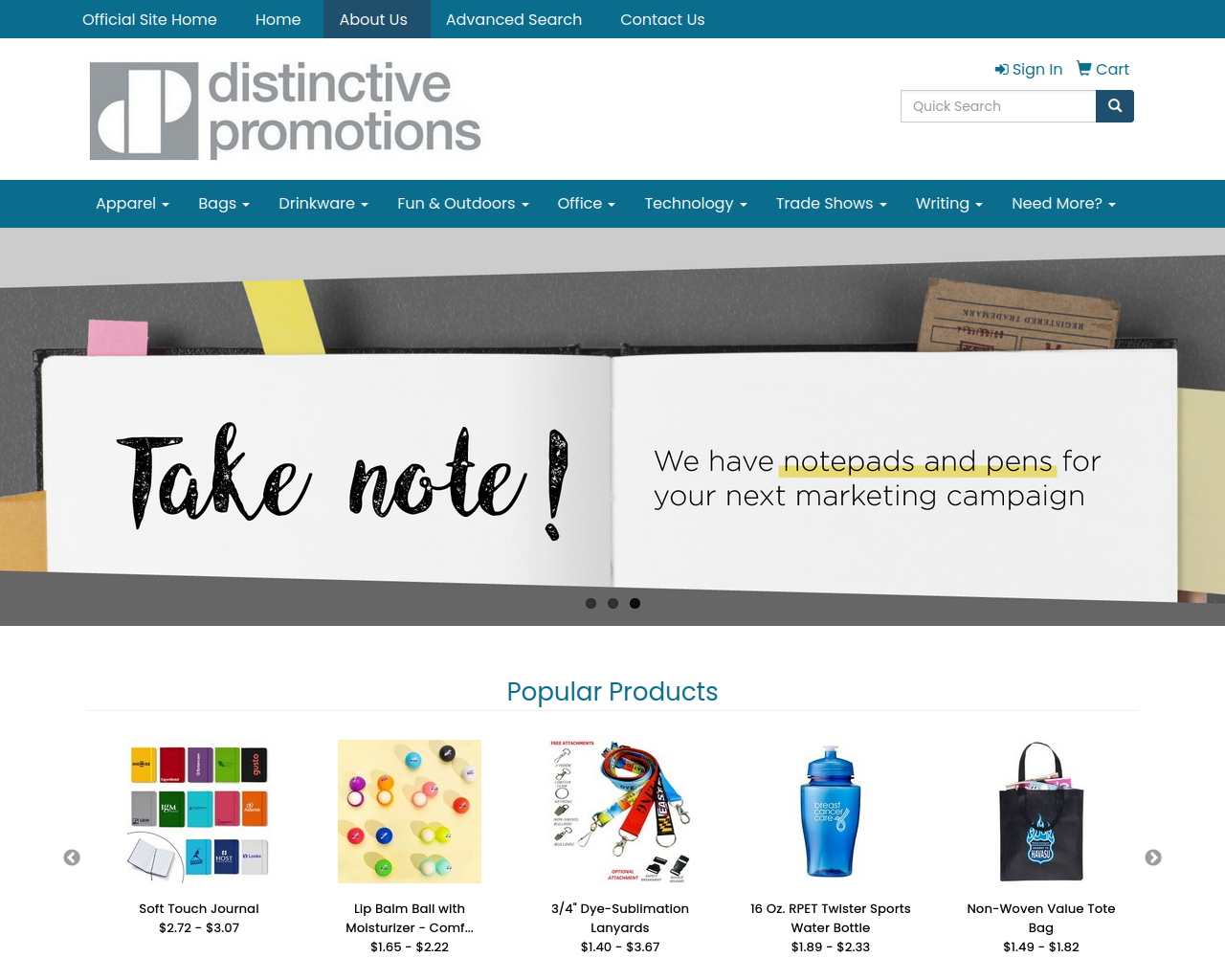Click the Distinctive Promotions logo
Viewport: 1225px width, 980px height.
pyautogui.click(x=285, y=110)
